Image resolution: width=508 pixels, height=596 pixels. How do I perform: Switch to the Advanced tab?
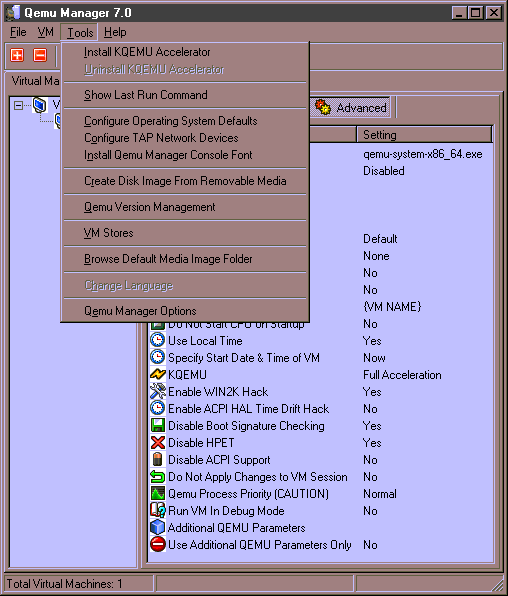[x=351, y=108]
